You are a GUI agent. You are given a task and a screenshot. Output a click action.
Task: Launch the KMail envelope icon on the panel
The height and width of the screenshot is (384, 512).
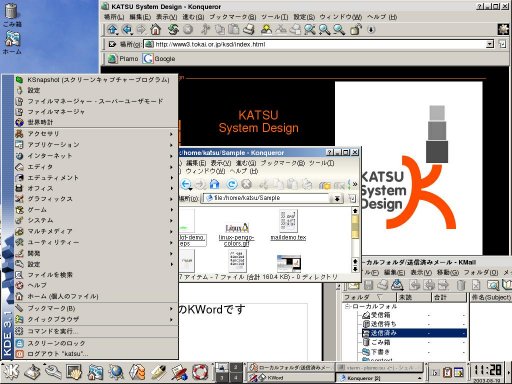[137, 372]
